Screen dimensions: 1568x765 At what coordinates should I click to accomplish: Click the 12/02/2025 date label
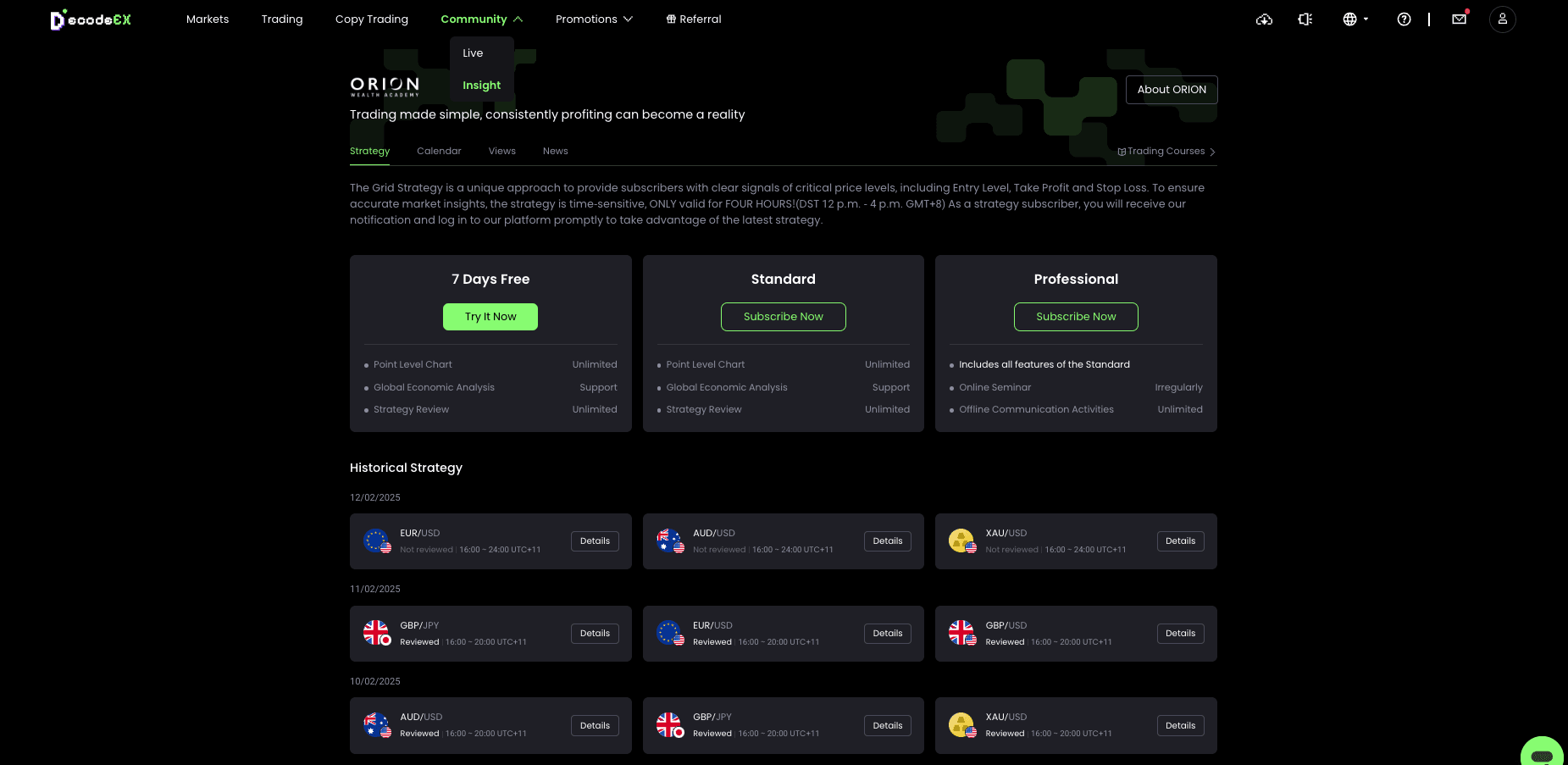coord(375,498)
